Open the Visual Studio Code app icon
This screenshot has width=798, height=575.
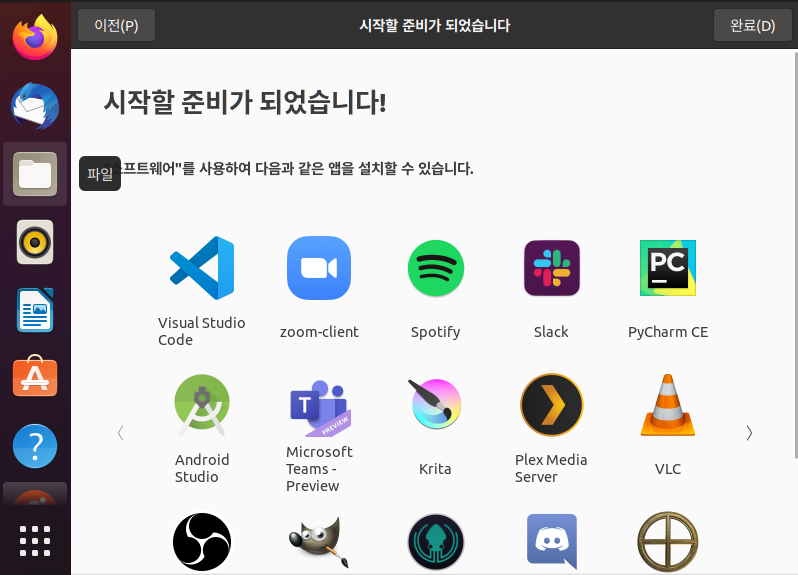(x=202, y=268)
